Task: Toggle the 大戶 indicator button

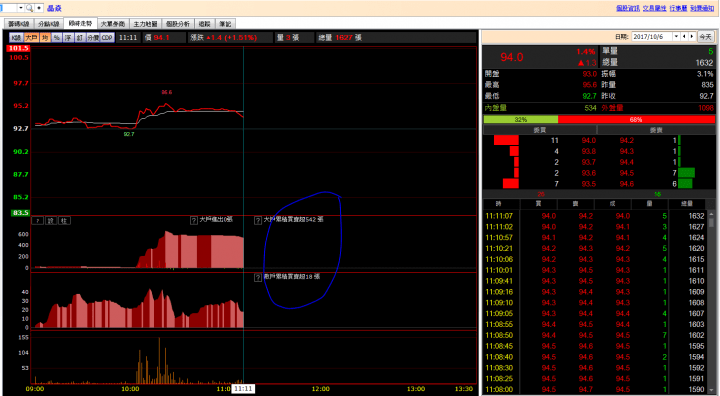Action: click(32, 38)
